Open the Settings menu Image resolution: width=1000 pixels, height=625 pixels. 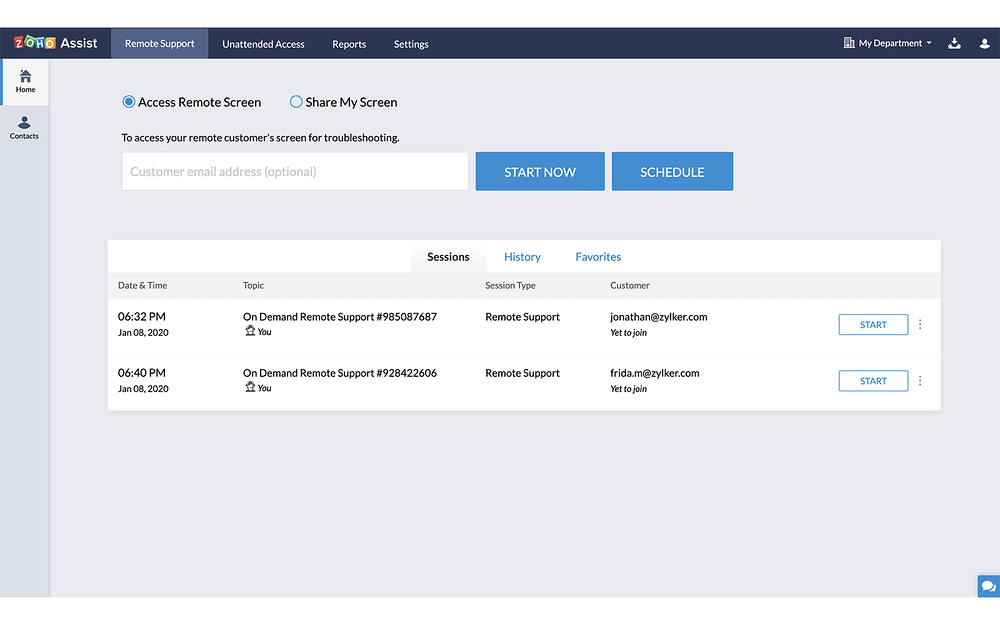point(411,44)
